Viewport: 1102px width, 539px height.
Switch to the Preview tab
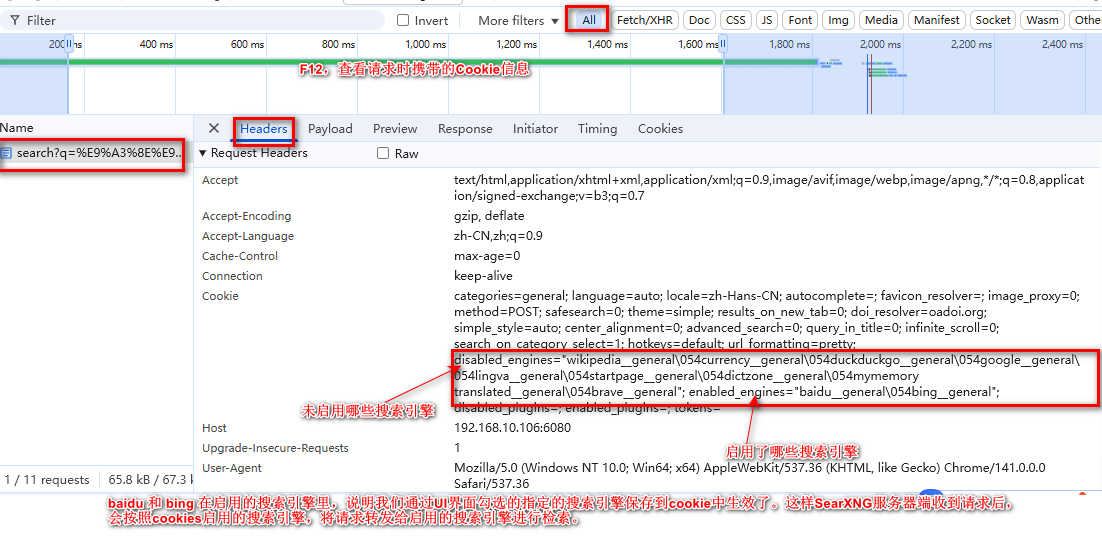coord(395,129)
